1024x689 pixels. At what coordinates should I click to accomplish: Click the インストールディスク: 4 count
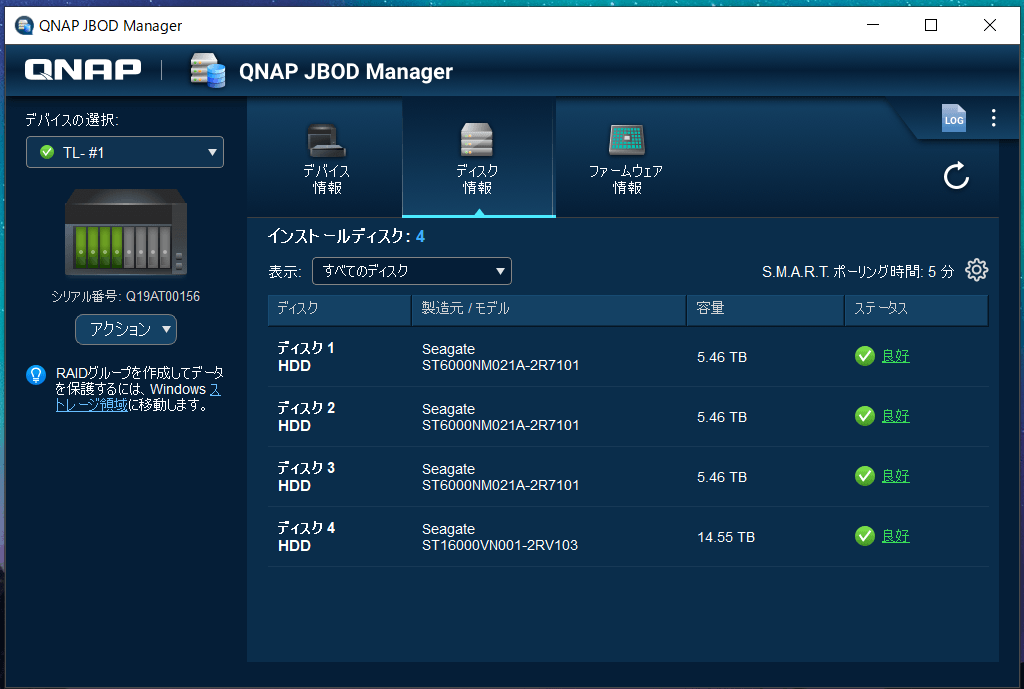coord(346,236)
